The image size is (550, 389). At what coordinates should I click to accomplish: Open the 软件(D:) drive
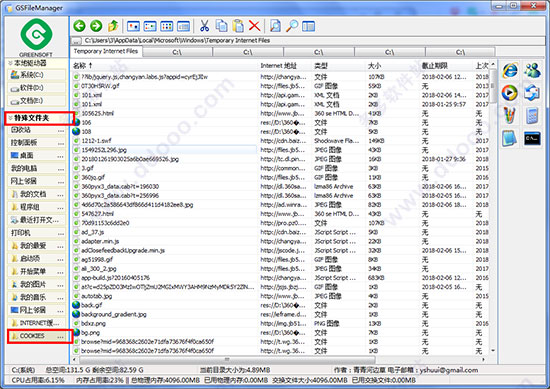point(36,88)
